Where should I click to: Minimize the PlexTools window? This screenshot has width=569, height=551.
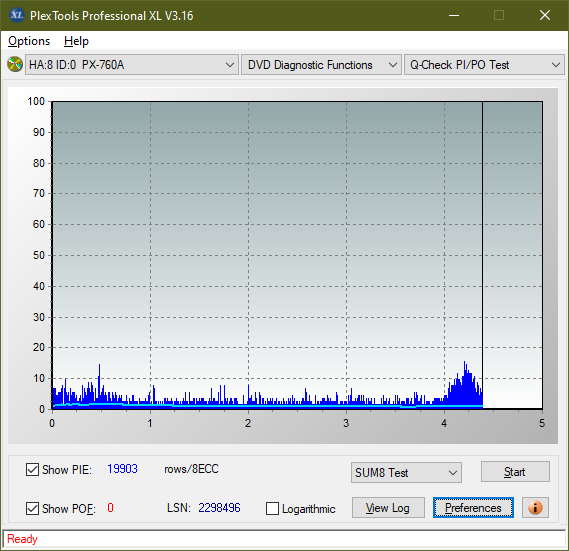[x=454, y=15]
